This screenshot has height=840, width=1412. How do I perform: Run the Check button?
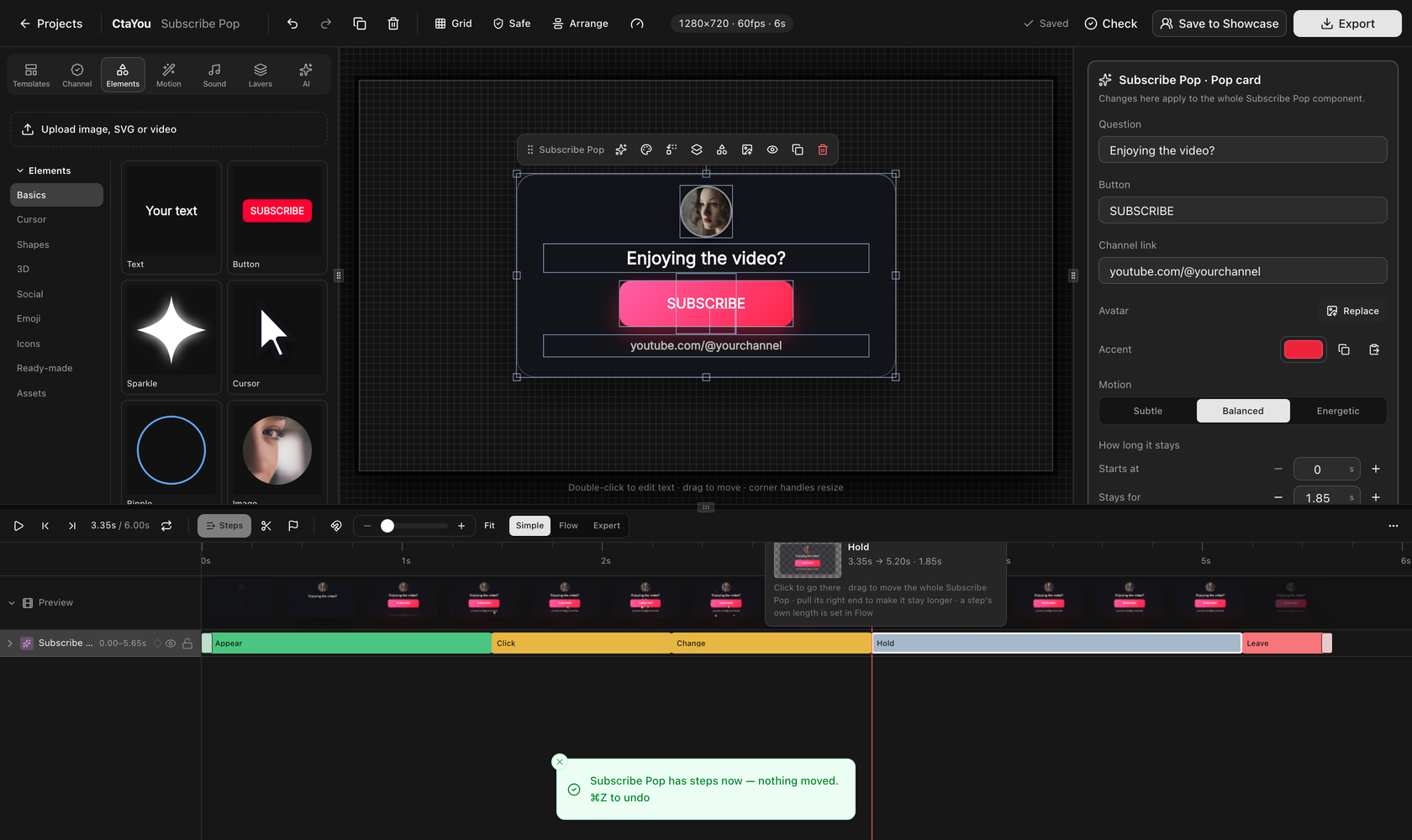point(1110,24)
